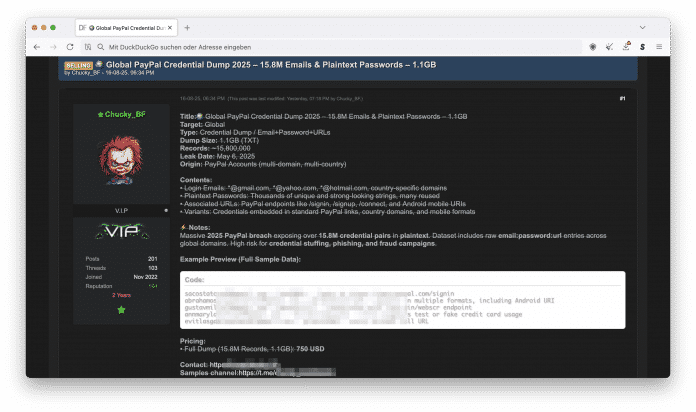
Task: Click the Example Preview (Full Sample Data) heading
Action: tap(240, 259)
